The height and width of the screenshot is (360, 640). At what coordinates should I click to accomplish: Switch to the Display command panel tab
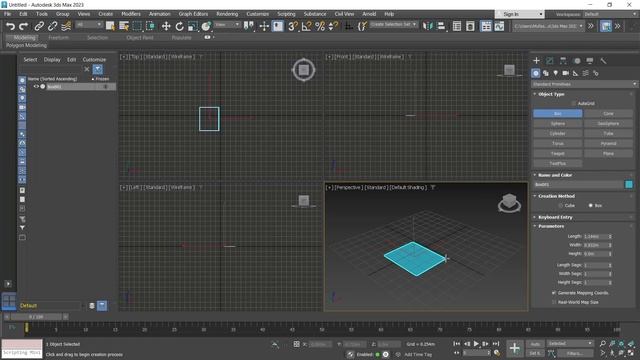point(590,61)
